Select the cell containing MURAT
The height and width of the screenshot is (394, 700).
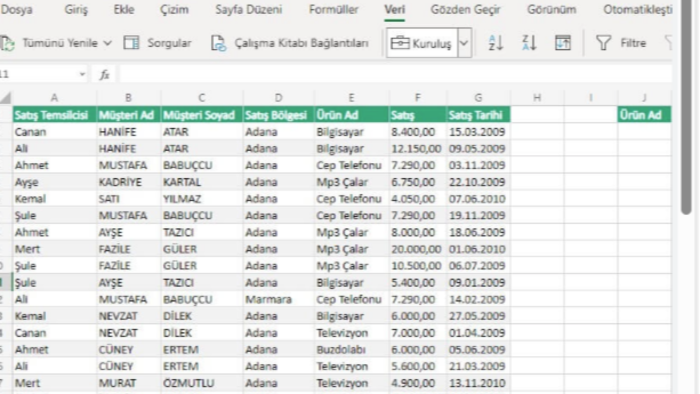coord(129,383)
